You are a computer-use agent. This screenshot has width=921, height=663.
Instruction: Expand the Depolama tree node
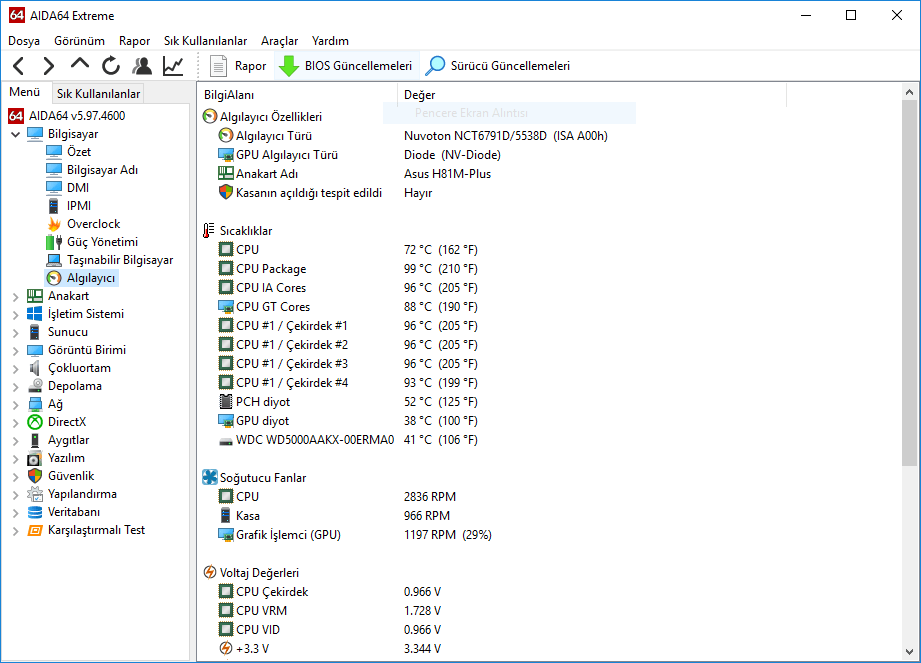point(16,386)
